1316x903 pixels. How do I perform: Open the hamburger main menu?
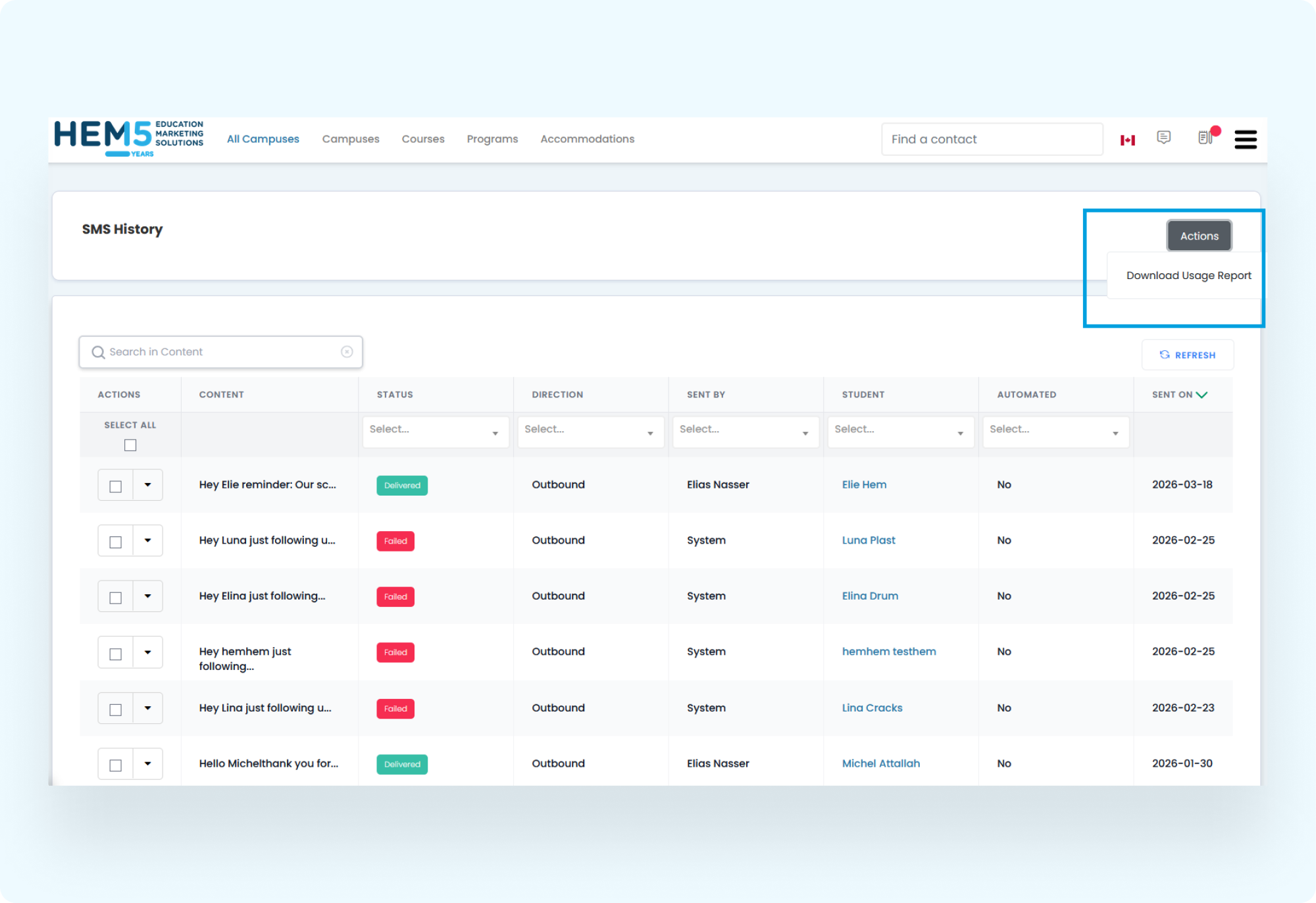[x=1245, y=140]
